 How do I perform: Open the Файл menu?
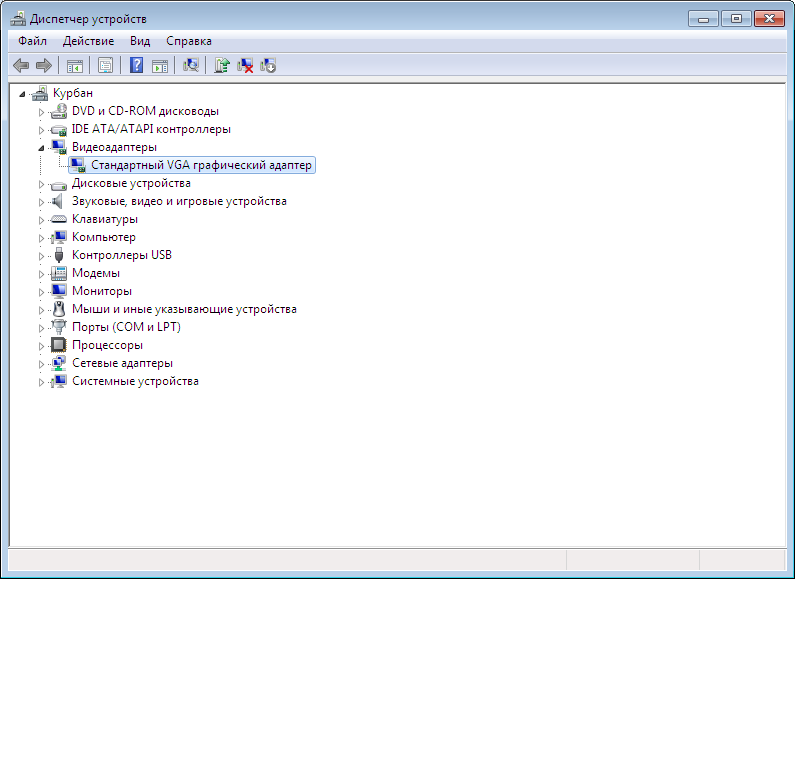(x=32, y=41)
